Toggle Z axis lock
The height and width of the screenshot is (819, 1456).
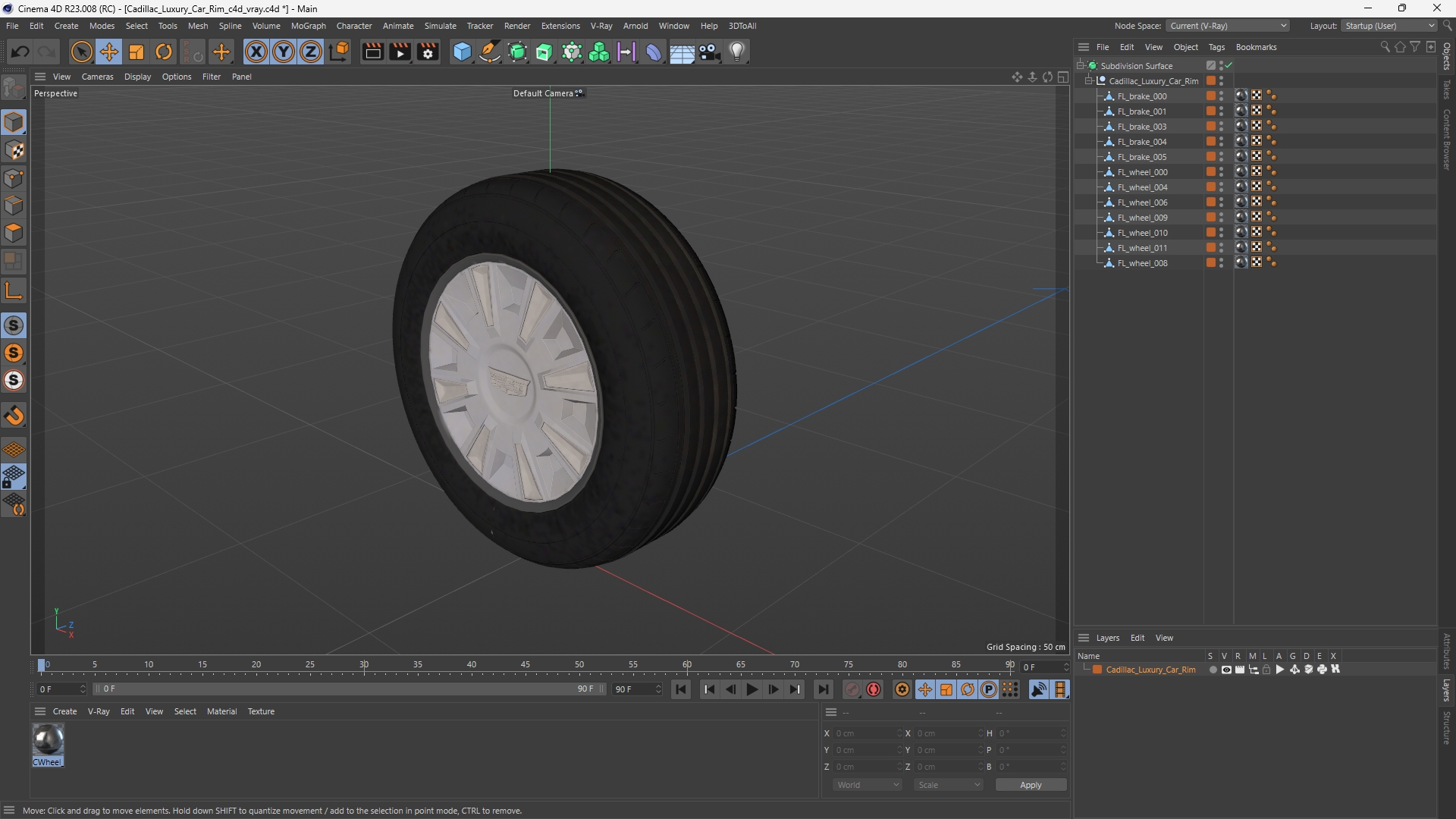[x=311, y=52]
